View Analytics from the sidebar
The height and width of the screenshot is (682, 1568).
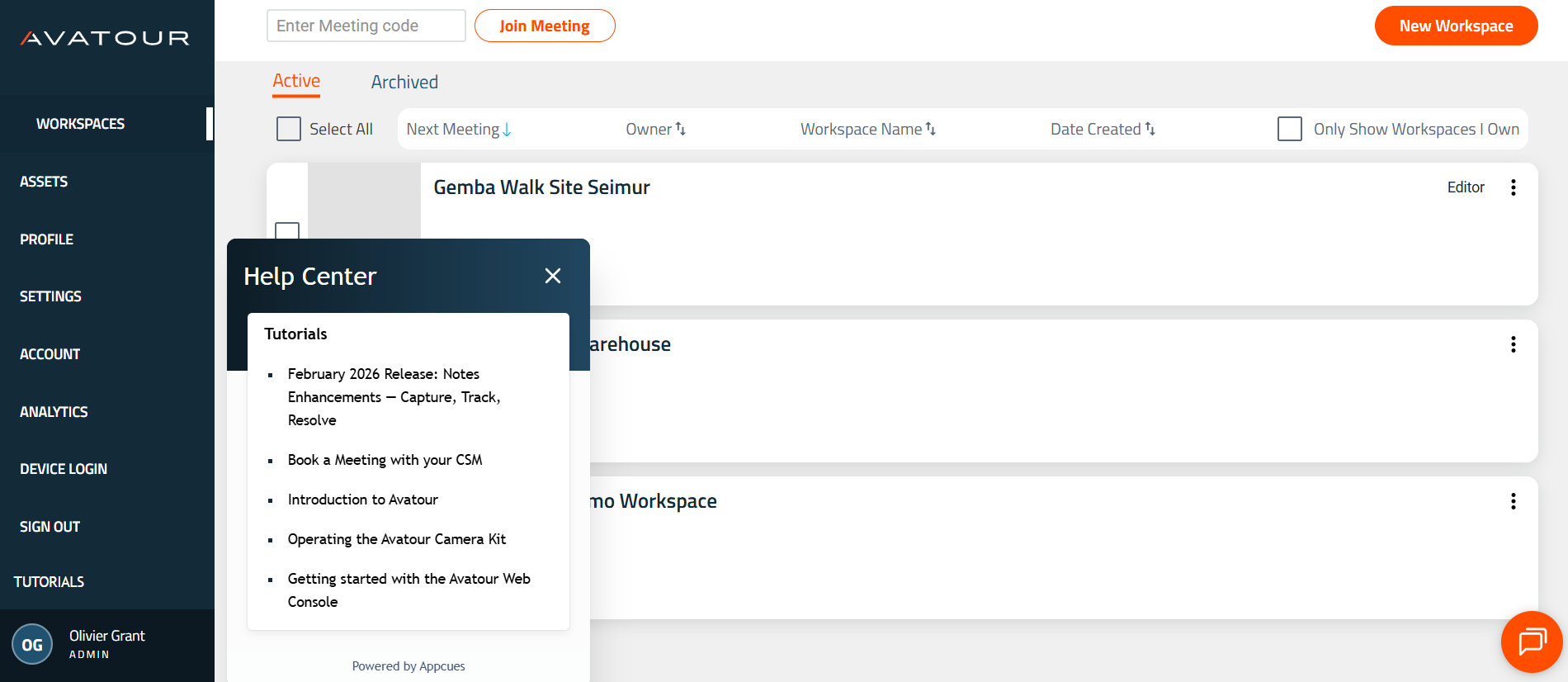(54, 412)
